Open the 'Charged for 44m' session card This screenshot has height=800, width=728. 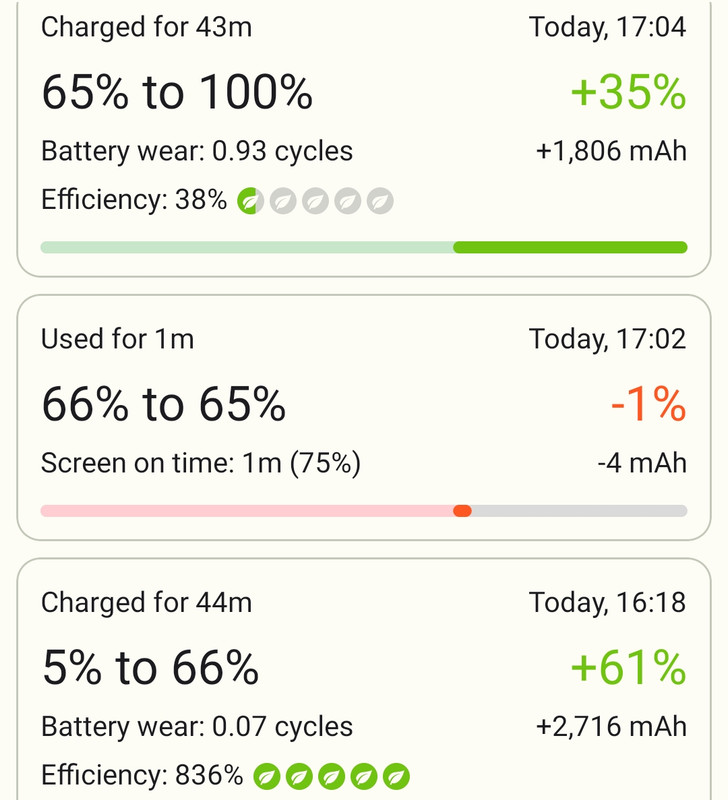364,679
